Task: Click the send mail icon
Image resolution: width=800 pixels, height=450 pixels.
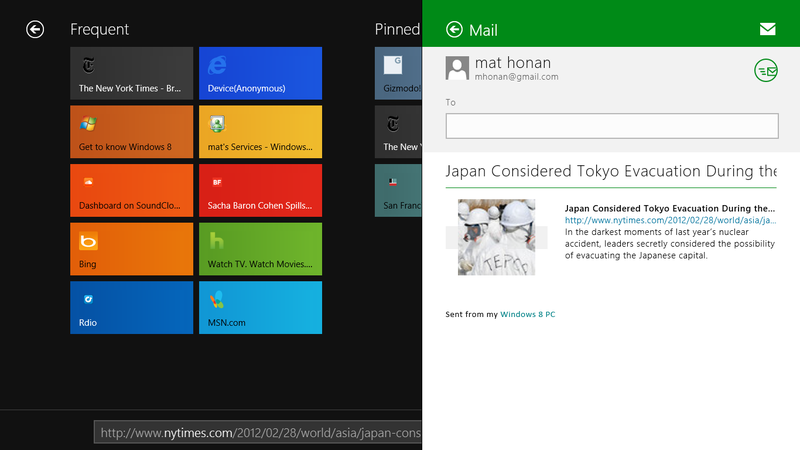Action: [x=766, y=70]
